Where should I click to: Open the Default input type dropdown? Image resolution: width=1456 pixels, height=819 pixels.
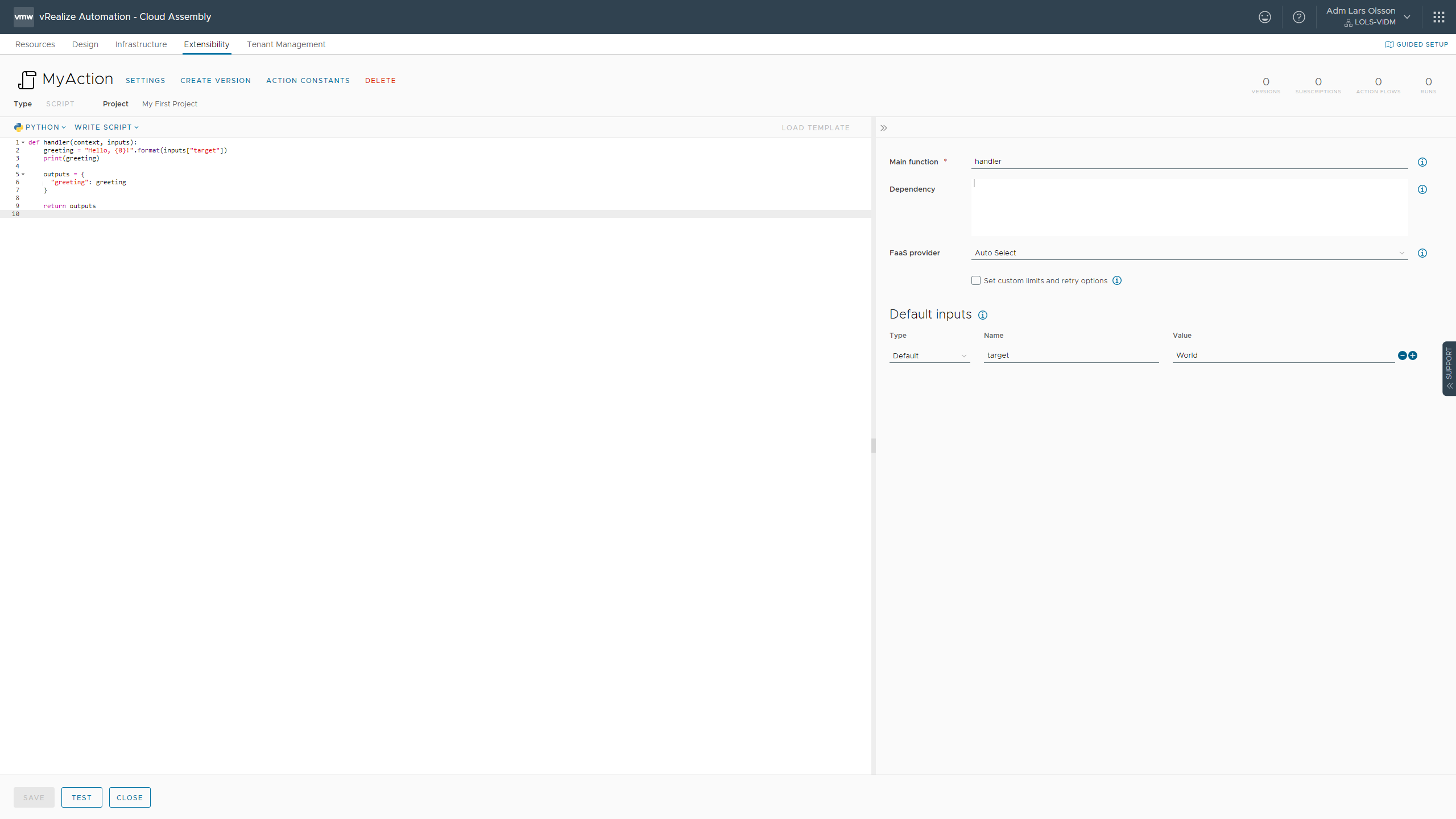click(929, 356)
